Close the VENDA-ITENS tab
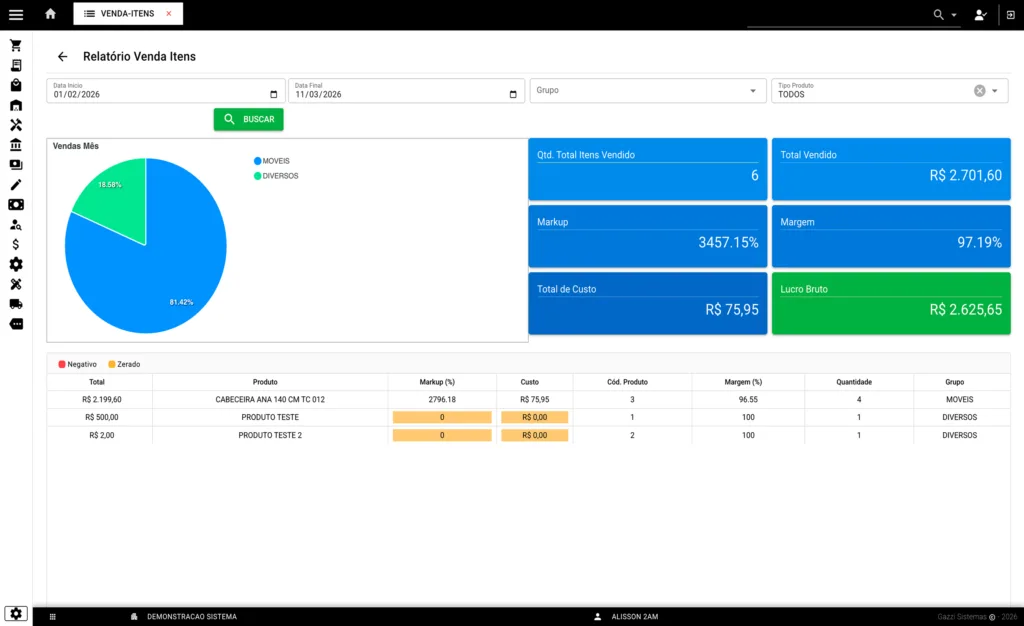This screenshot has width=1024, height=626. [x=169, y=14]
